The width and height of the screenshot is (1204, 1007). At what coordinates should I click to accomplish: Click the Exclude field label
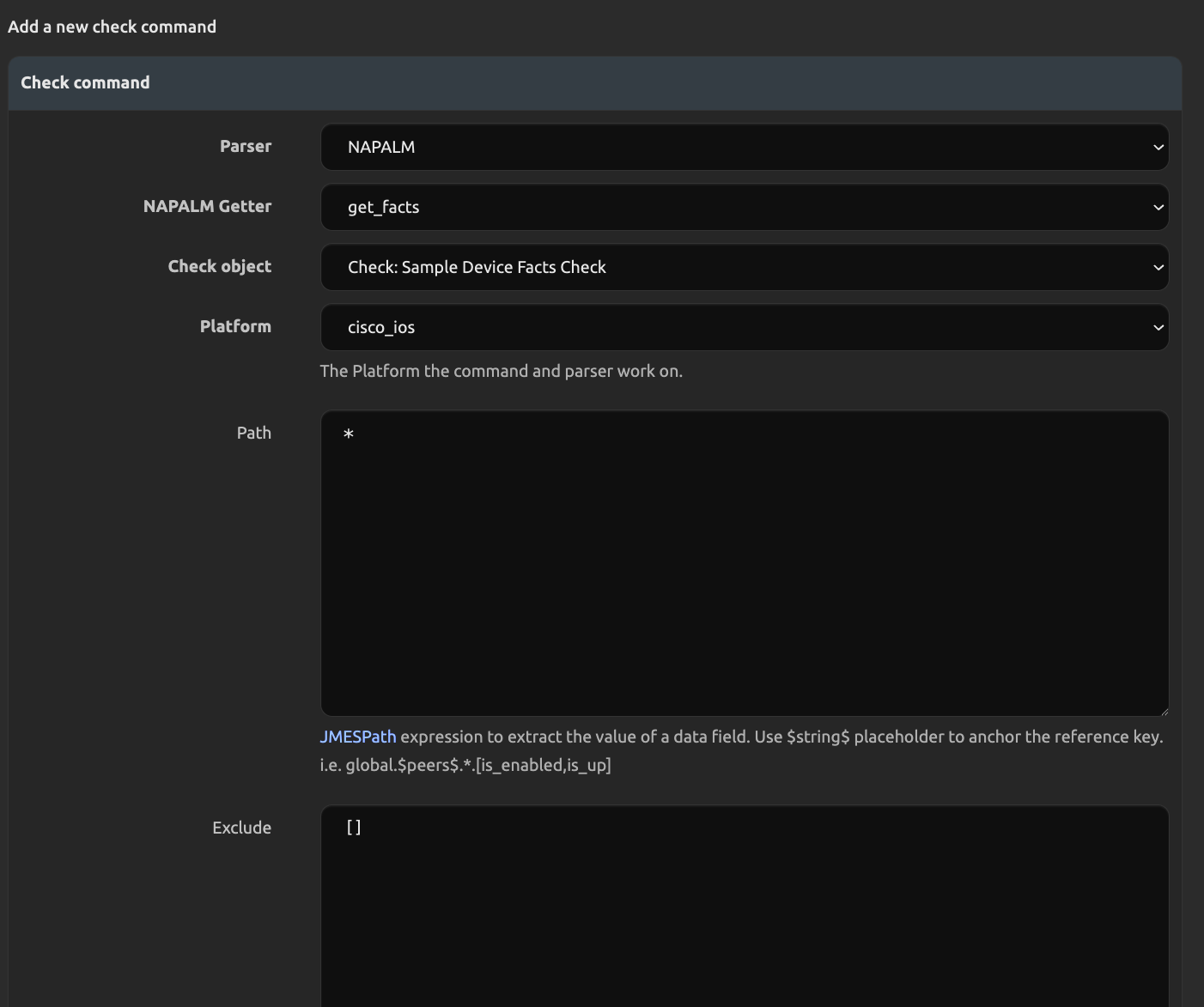241,828
